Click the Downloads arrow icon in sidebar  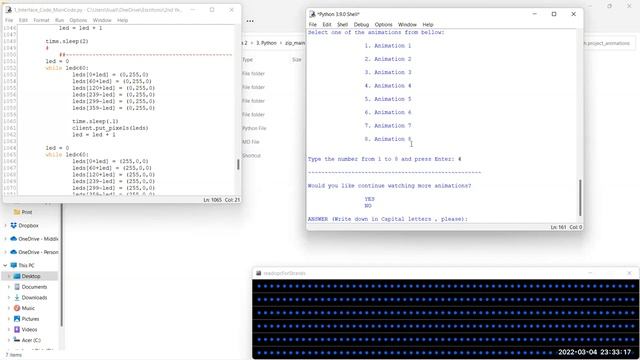17,298
